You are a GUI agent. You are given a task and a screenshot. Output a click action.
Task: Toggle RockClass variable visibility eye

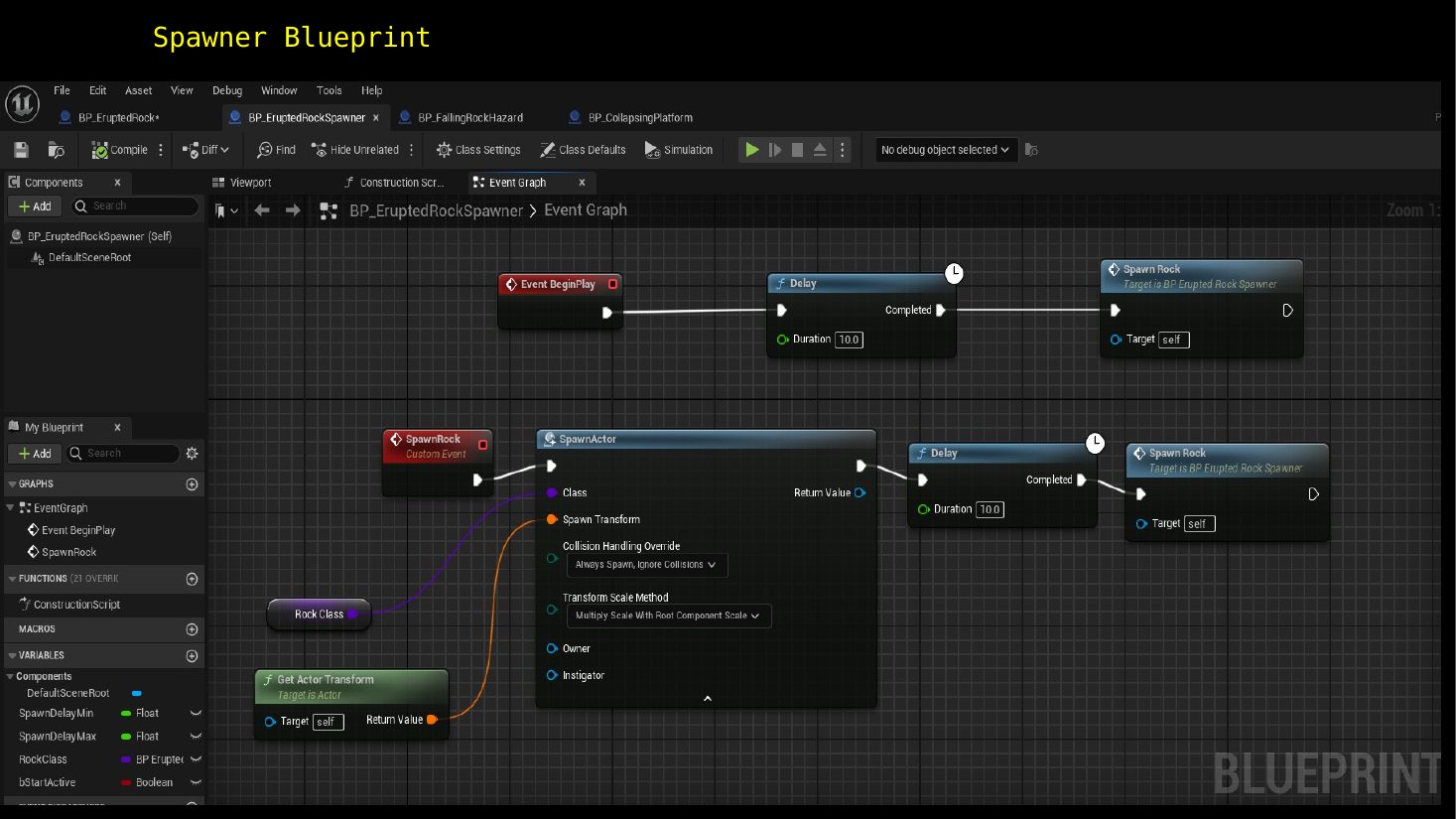point(196,759)
